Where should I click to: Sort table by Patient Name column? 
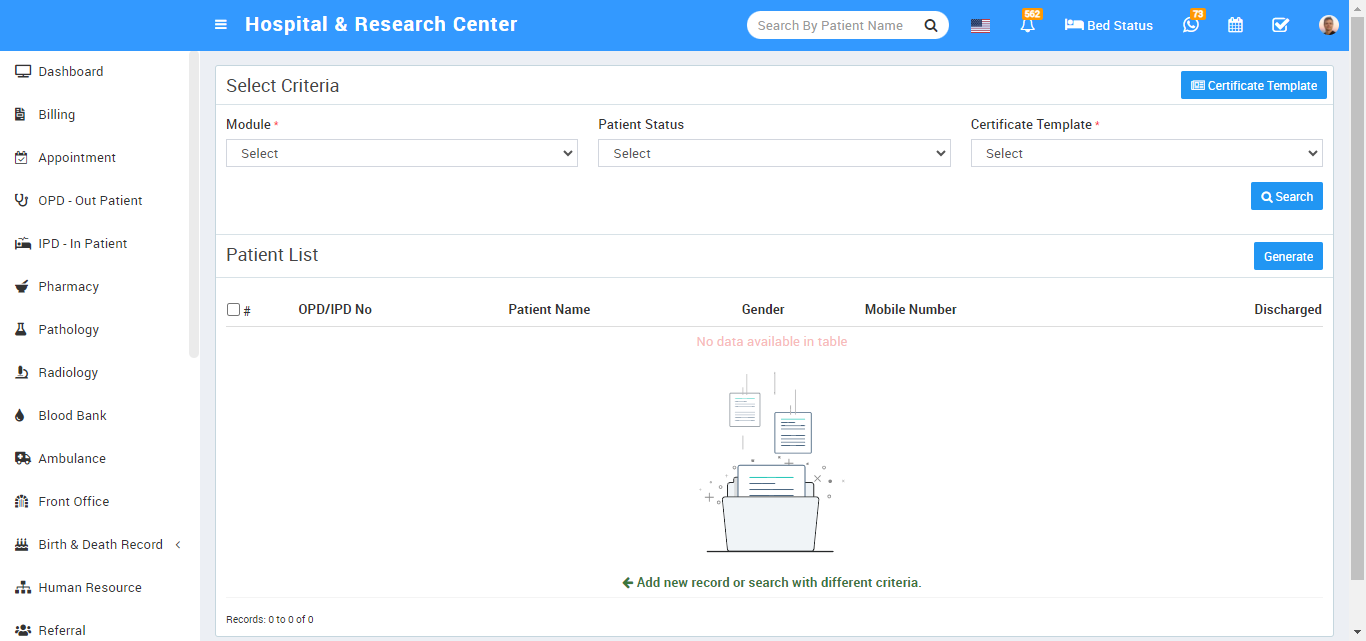point(549,310)
